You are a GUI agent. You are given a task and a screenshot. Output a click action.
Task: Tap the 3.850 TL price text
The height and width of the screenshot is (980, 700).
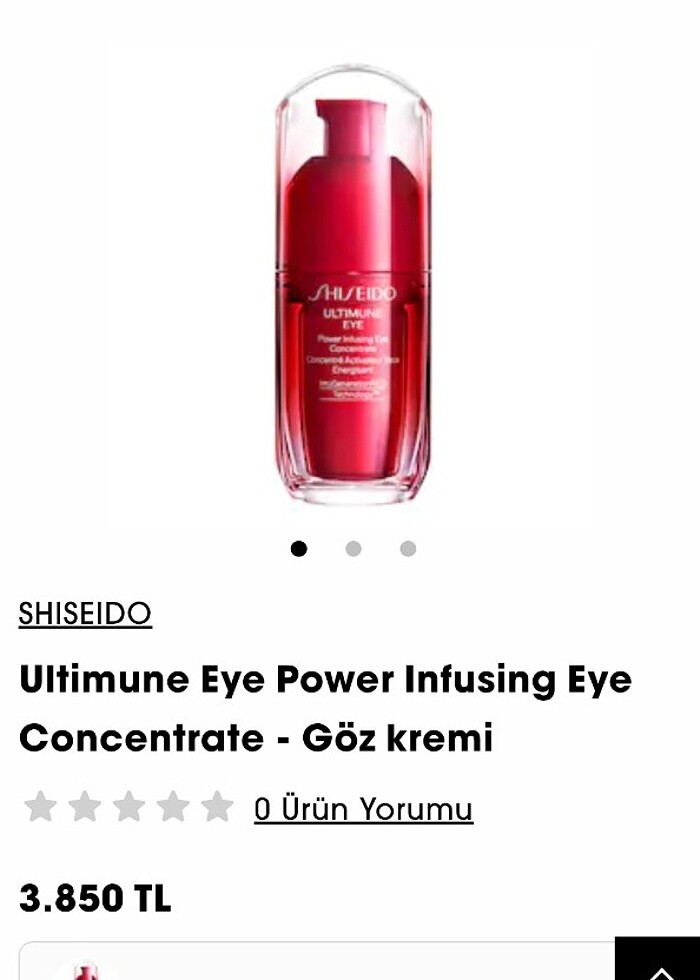tap(95, 898)
